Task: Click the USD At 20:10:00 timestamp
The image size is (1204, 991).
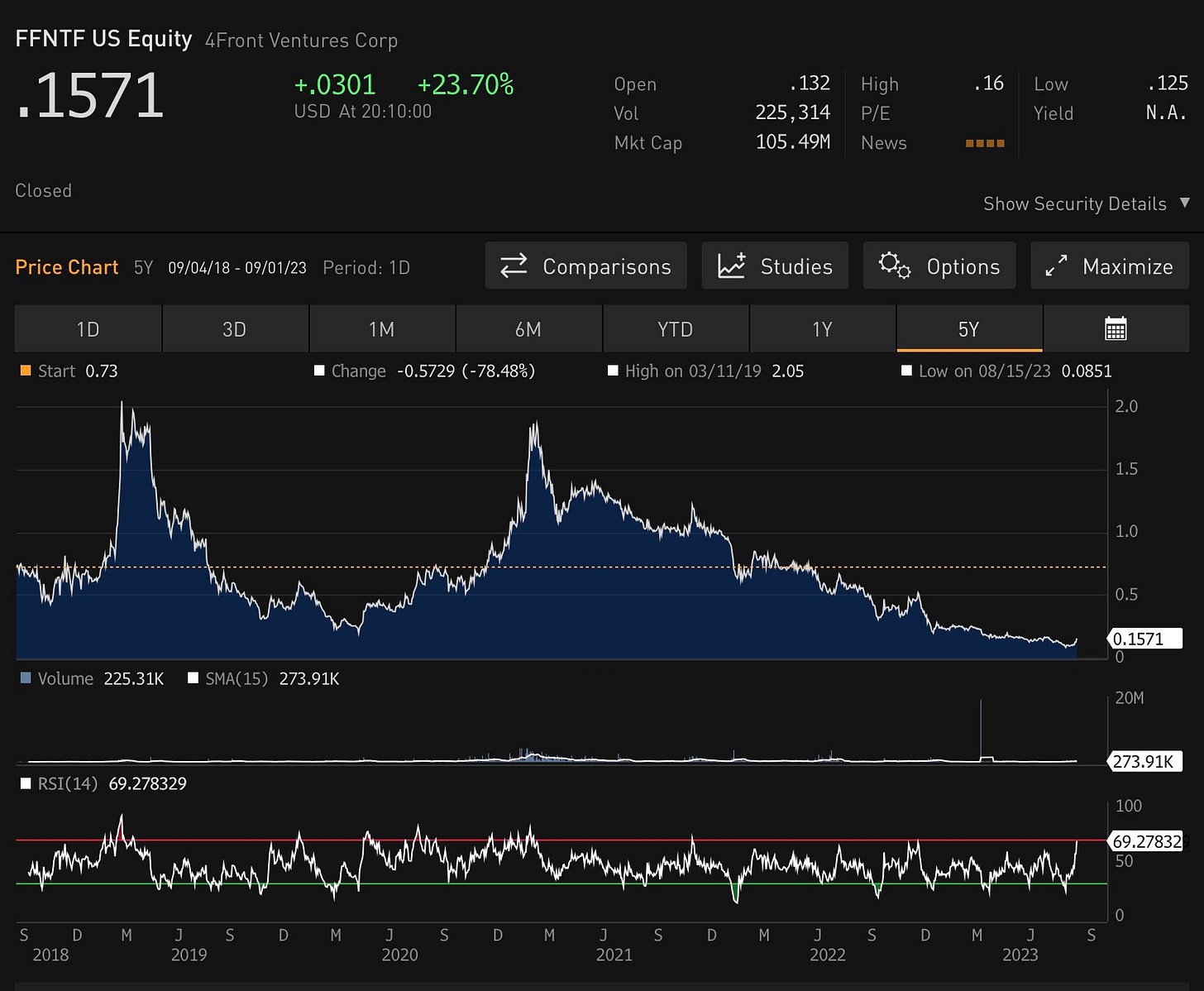Action: click(363, 112)
